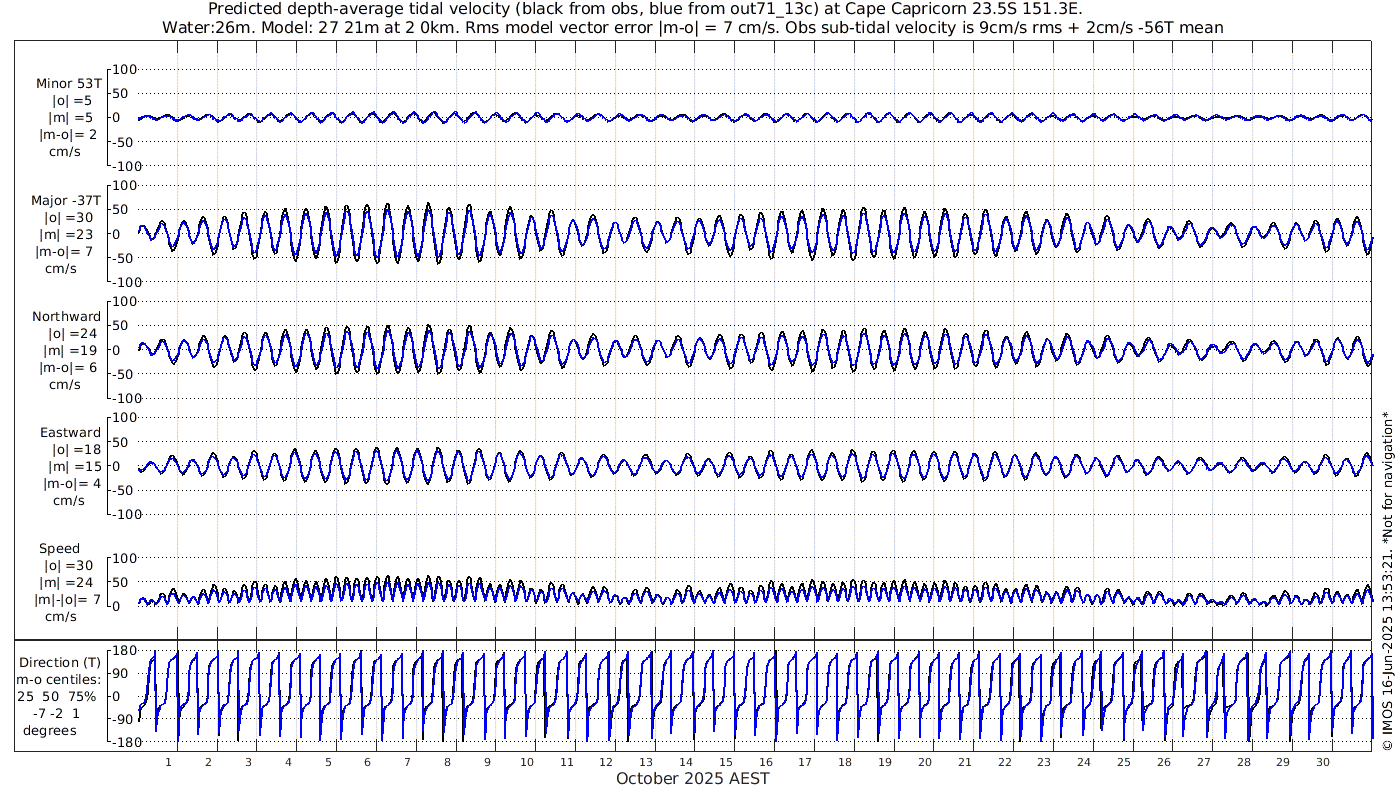Screen dimensions: 1400x800
Task: Click the 'October 2025 AEST' axis title
Action: pyautogui.click(x=692, y=779)
